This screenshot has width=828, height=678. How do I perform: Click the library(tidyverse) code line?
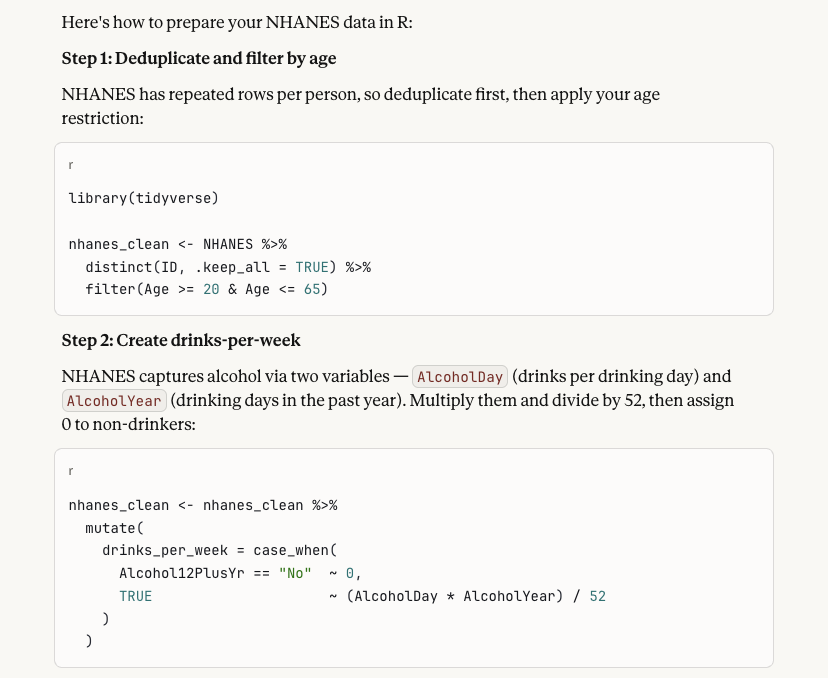pos(143,198)
